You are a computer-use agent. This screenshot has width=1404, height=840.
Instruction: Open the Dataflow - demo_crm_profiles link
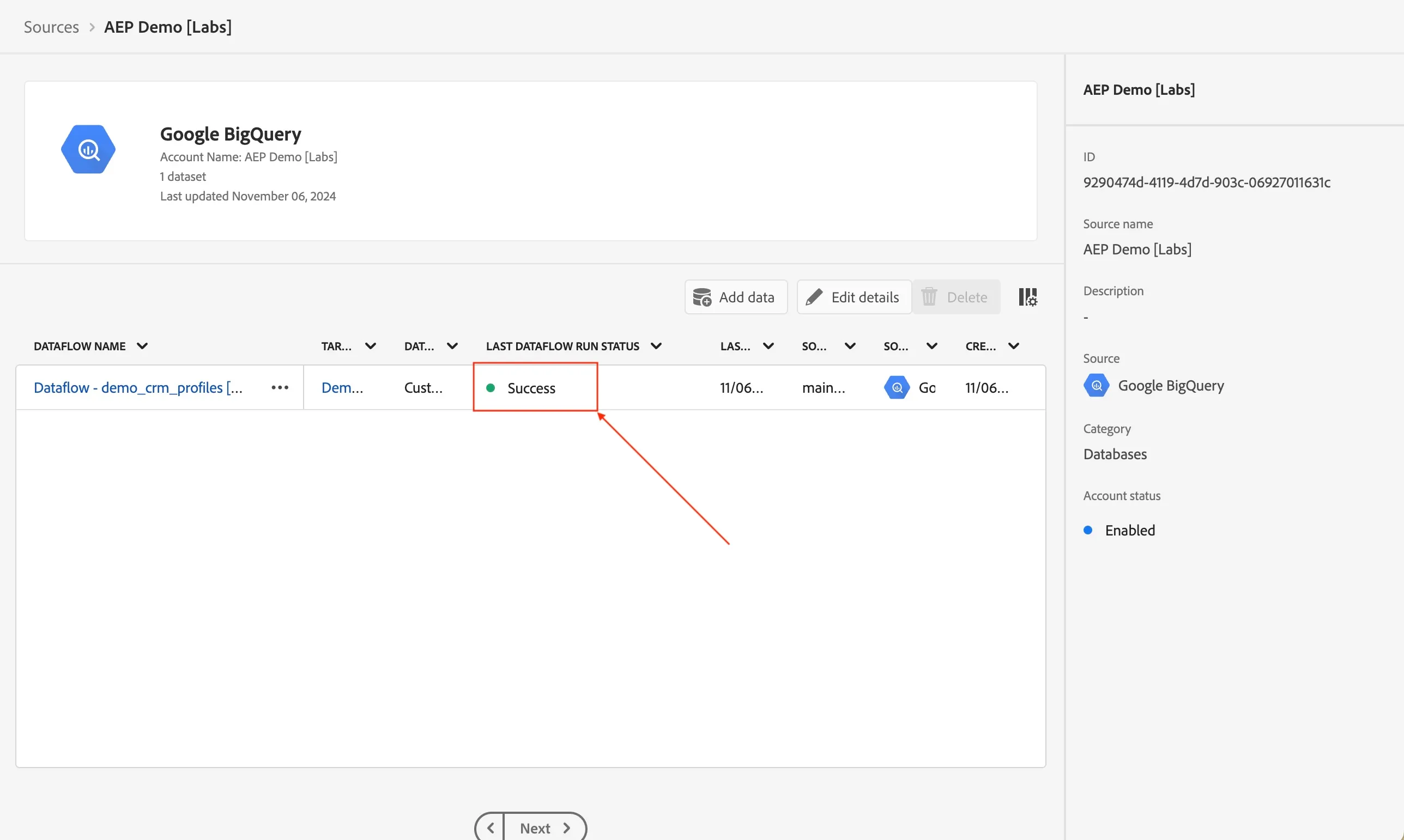point(138,388)
